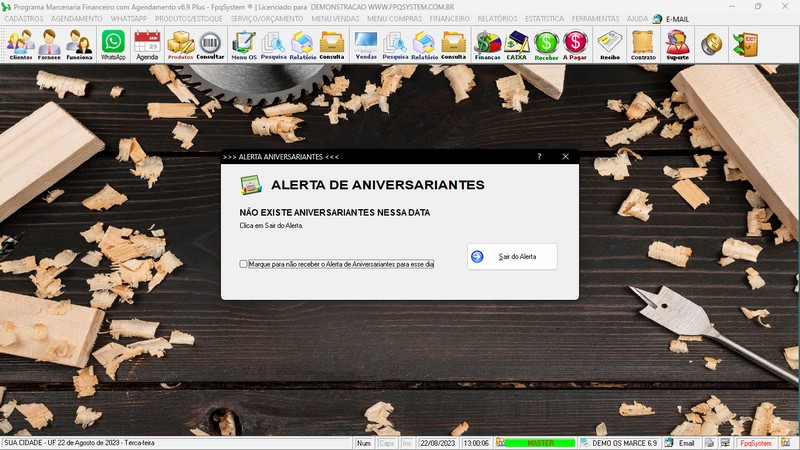
Task: Open the Contrato scroll icon
Action: pos(643,44)
